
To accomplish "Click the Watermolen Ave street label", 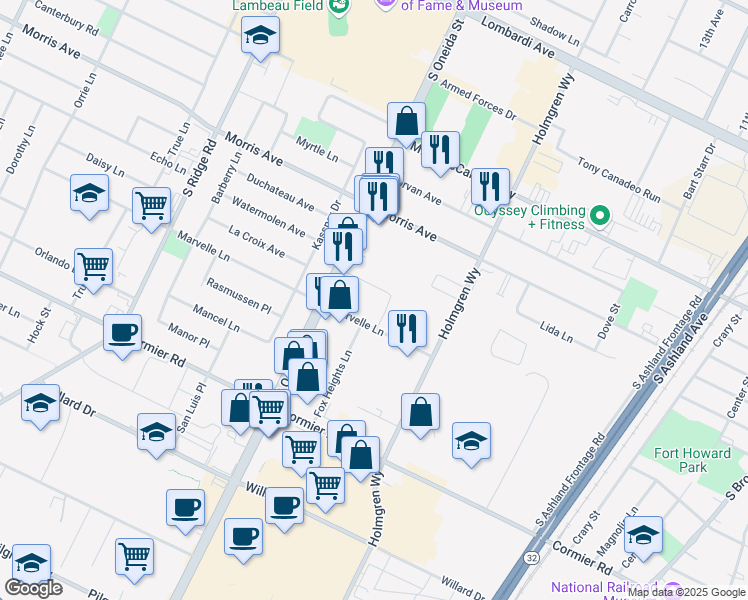I will [268, 217].
